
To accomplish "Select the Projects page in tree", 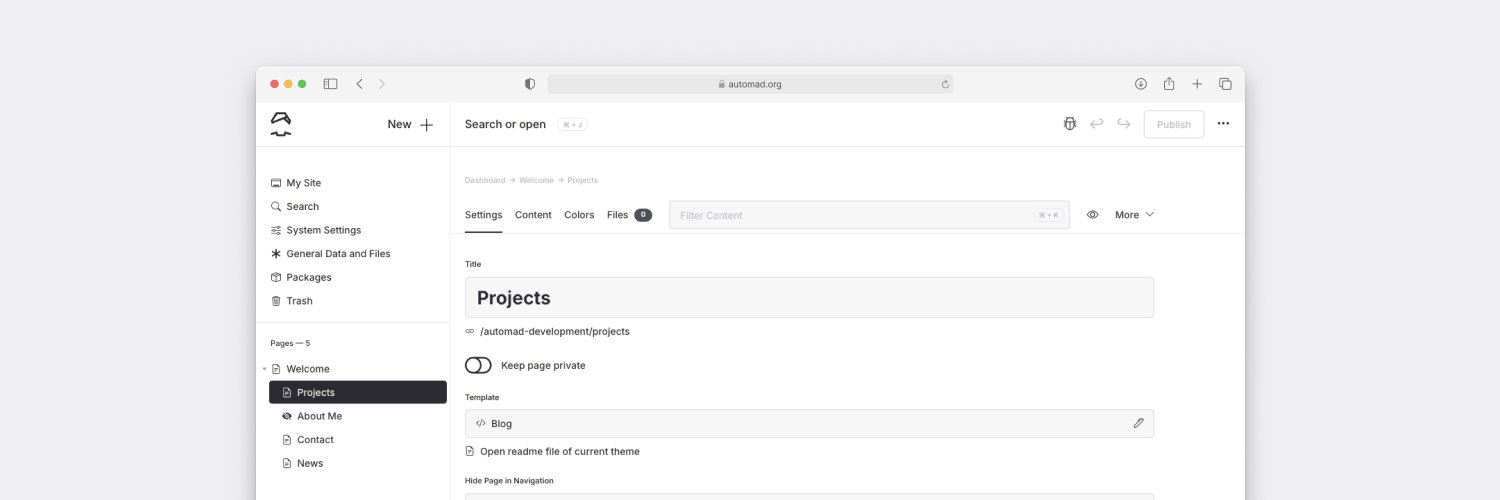I will 358,392.
